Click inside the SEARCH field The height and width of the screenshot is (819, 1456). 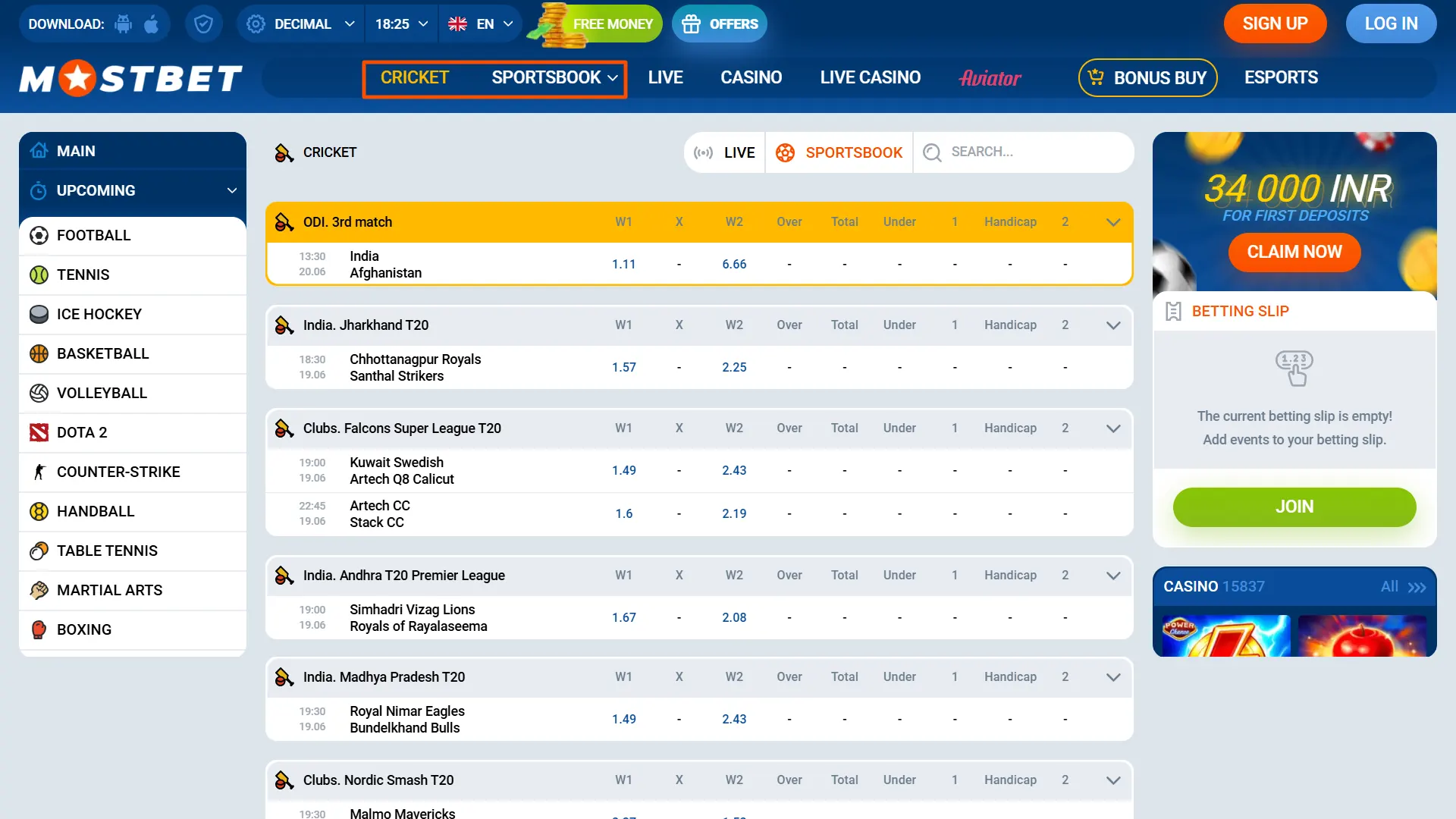pyautogui.click(x=1023, y=152)
